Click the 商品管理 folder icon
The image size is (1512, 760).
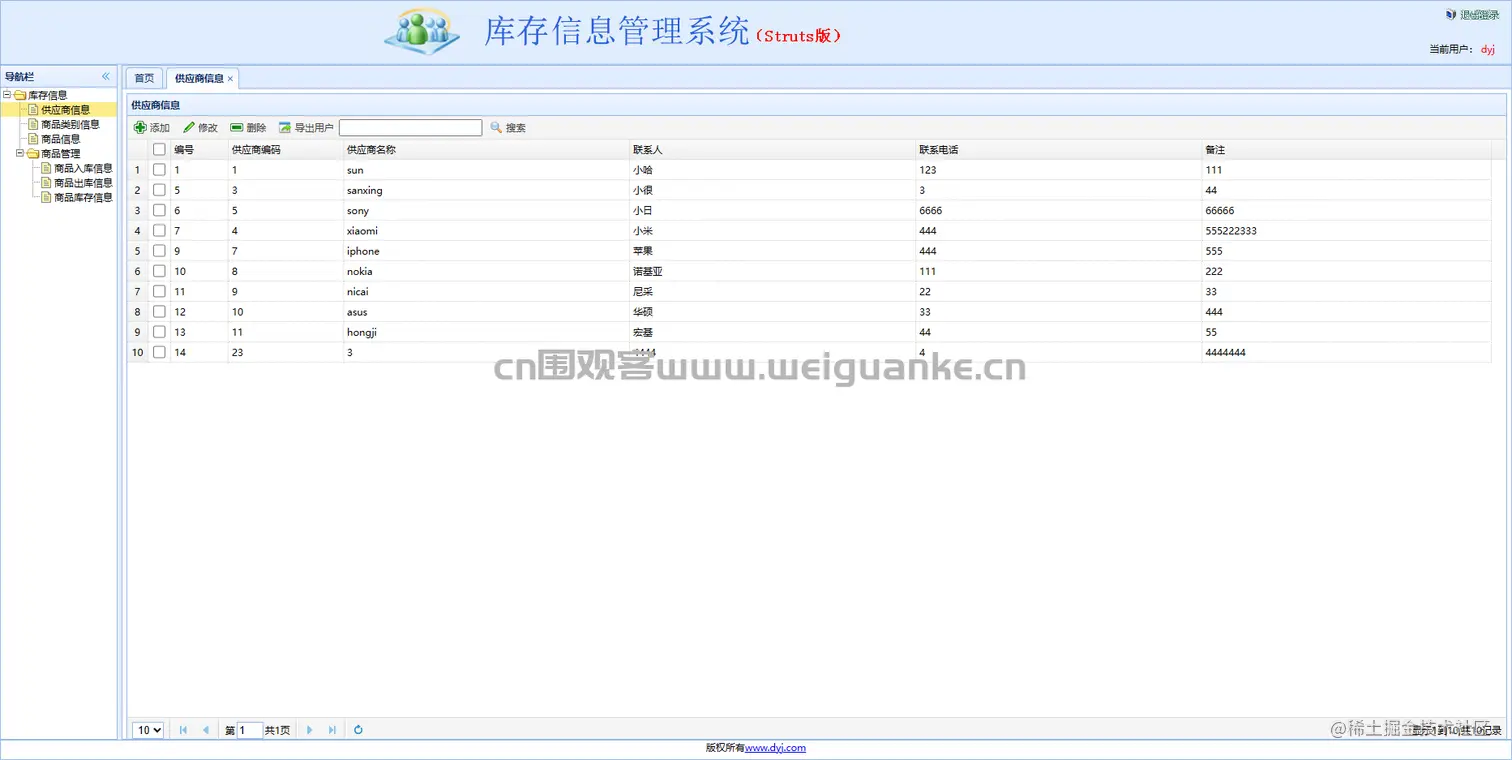pos(33,154)
